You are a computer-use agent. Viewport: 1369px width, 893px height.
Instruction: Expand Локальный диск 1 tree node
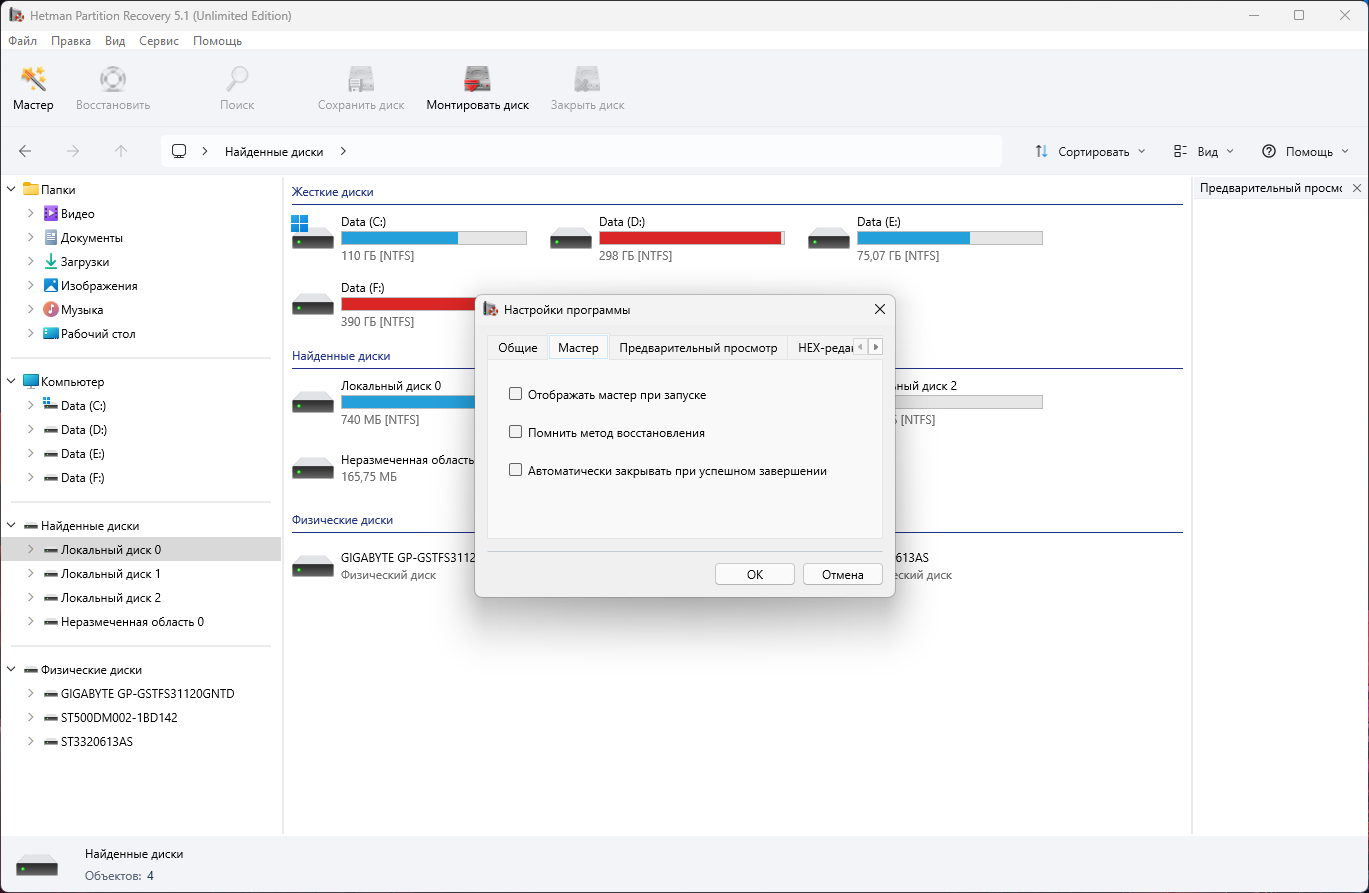coord(31,573)
